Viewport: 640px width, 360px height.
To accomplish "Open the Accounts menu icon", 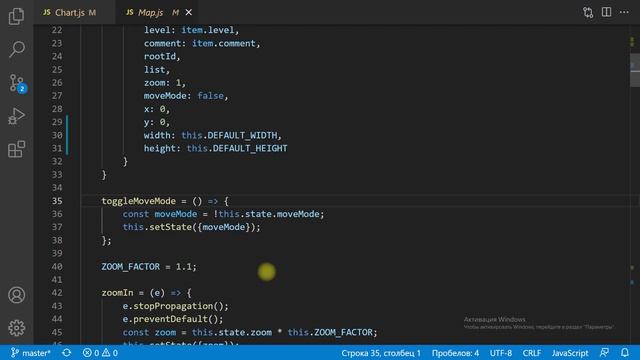I will [16, 295].
